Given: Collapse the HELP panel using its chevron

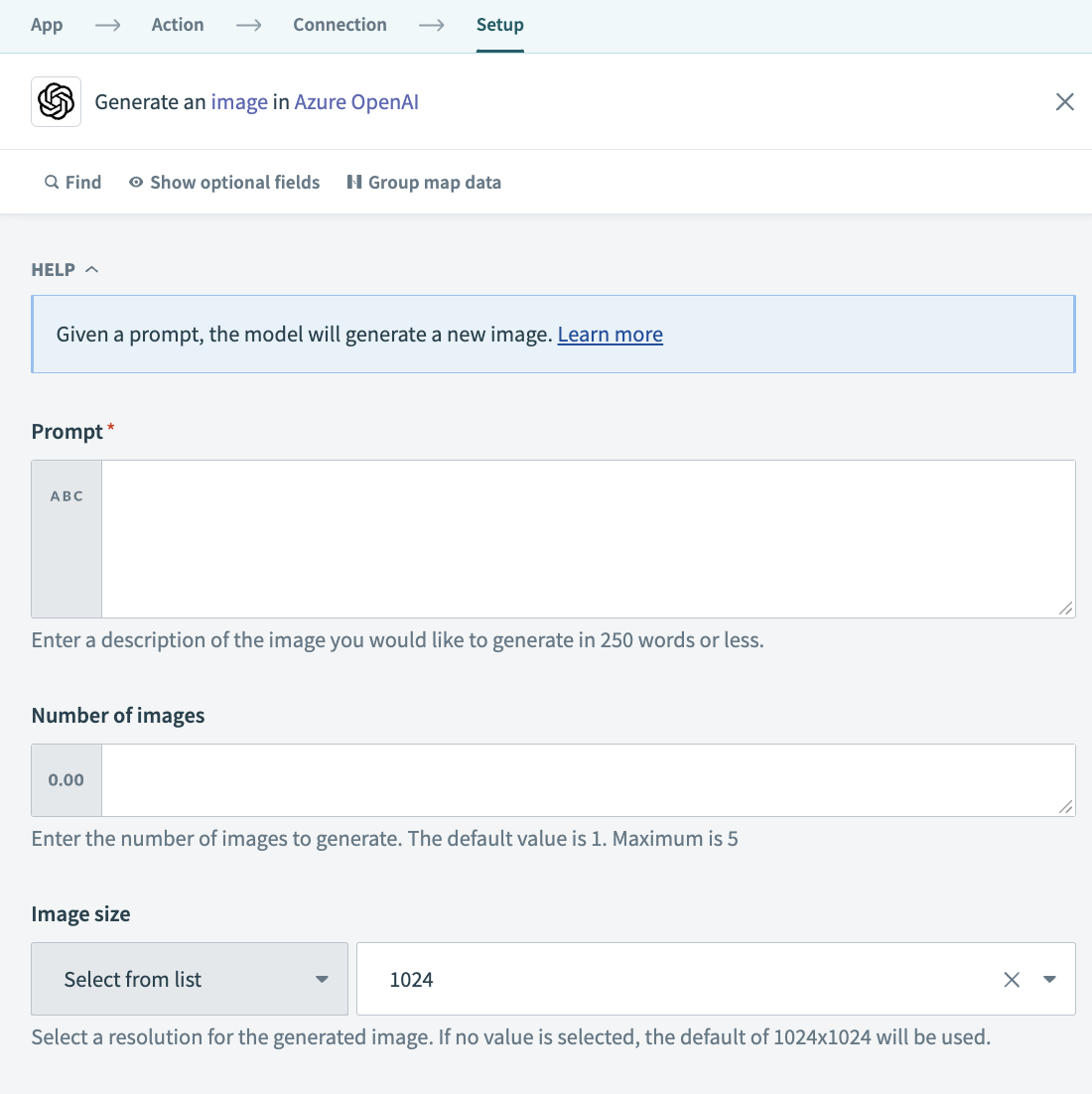Looking at the screenshot, I should coord(91,268).
